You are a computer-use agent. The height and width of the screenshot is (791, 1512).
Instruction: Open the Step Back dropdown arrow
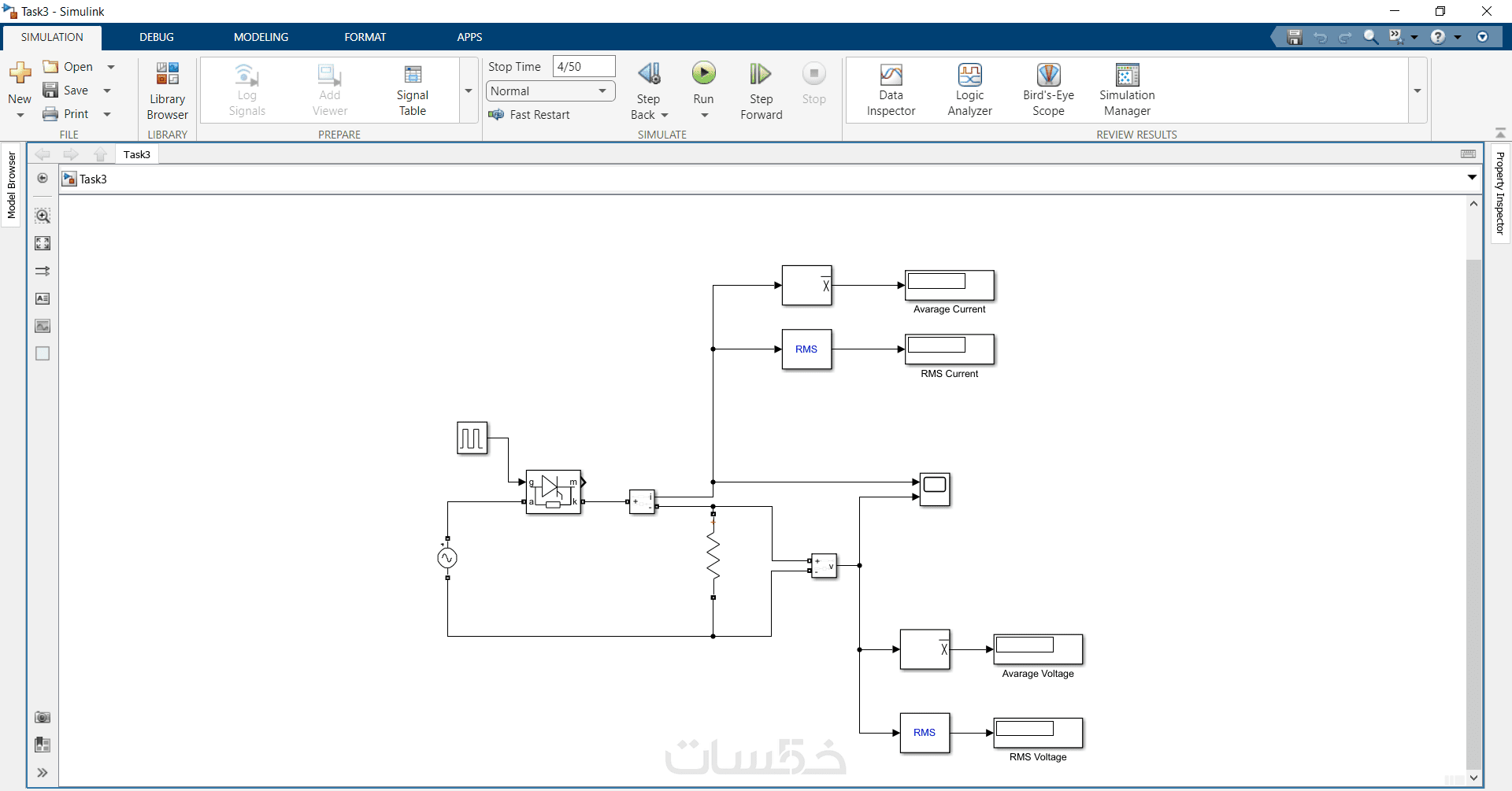(665, 116)
